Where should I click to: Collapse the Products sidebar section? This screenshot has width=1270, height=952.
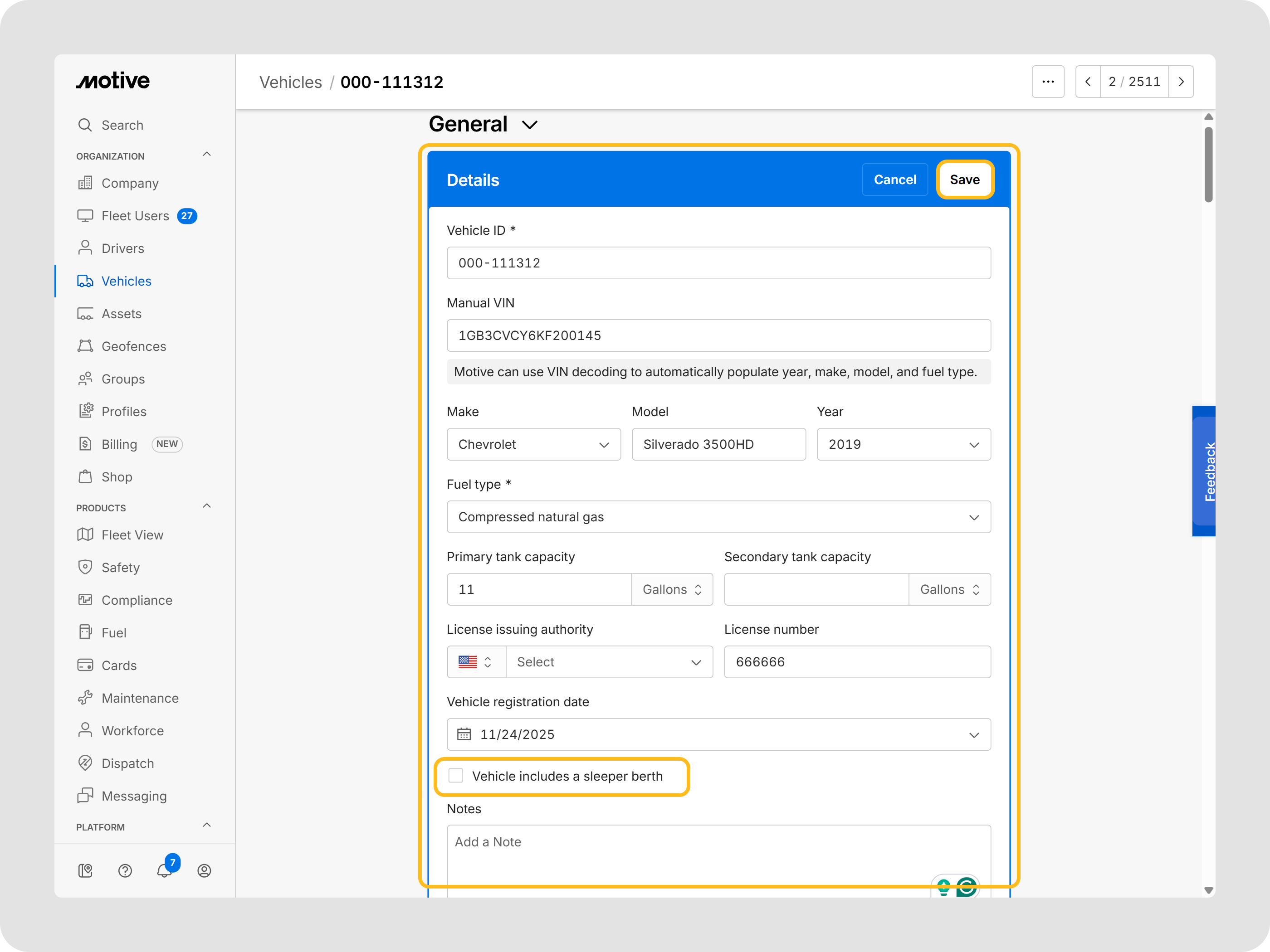pyautogui.click(x=207, y=506)
